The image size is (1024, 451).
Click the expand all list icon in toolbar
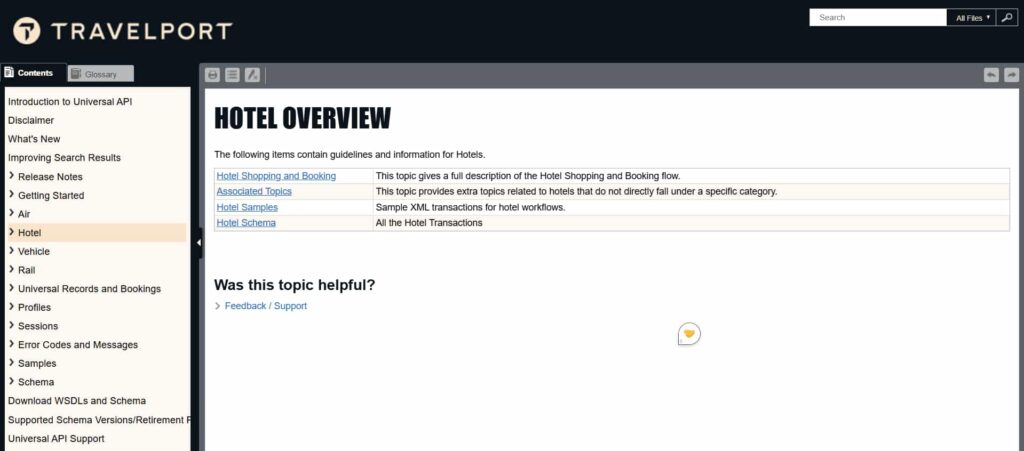tap(232, 75)
